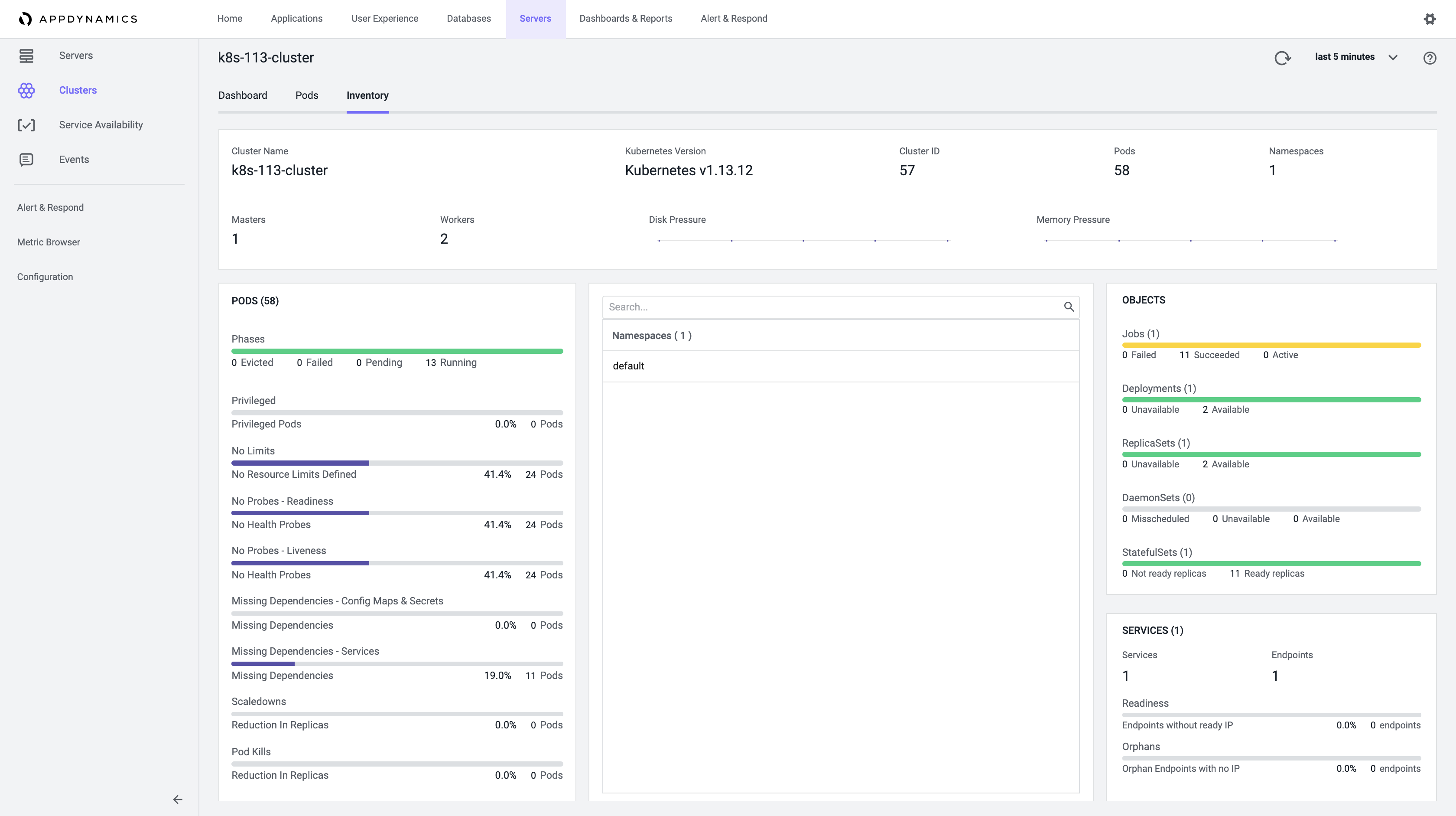Click the namespace search field
The image size is (1456, 816).
coord(841,307)
